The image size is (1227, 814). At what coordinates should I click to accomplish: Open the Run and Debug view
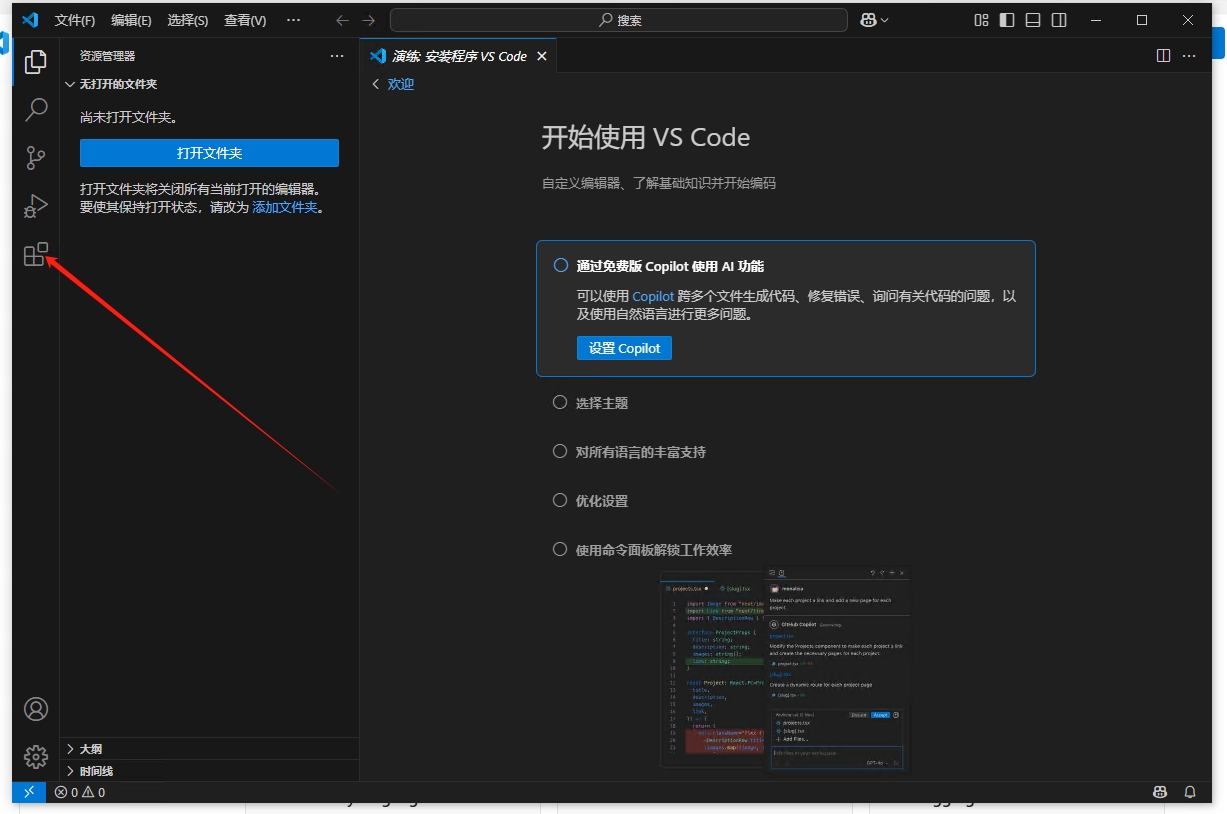(36, 206)
